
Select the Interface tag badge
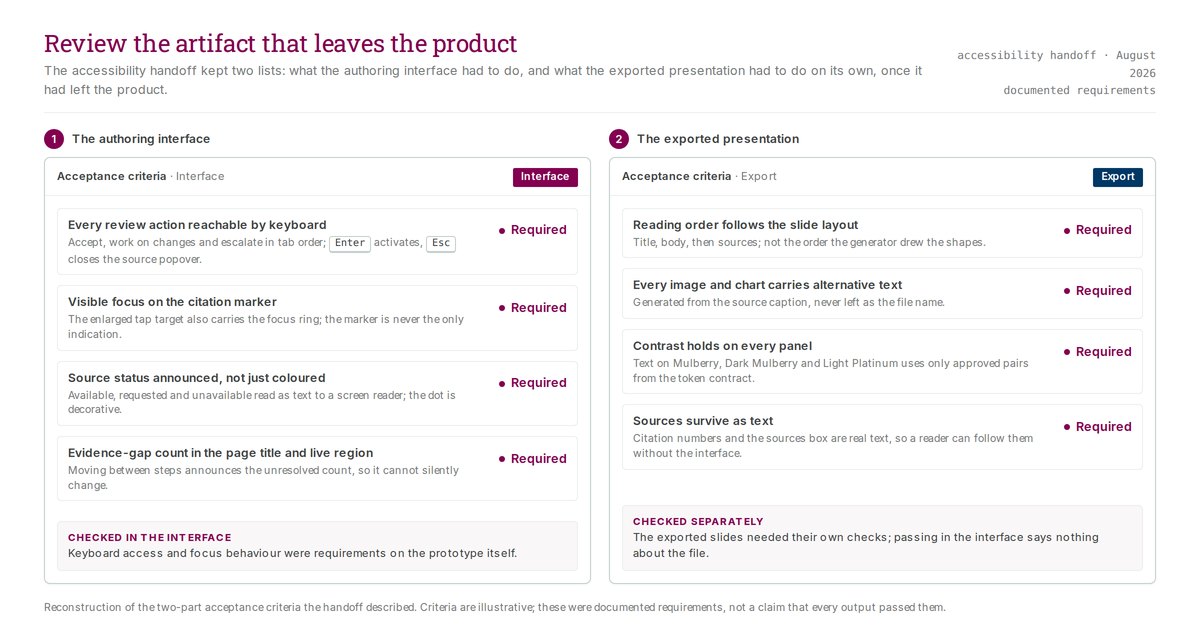[x=545, y=177]
